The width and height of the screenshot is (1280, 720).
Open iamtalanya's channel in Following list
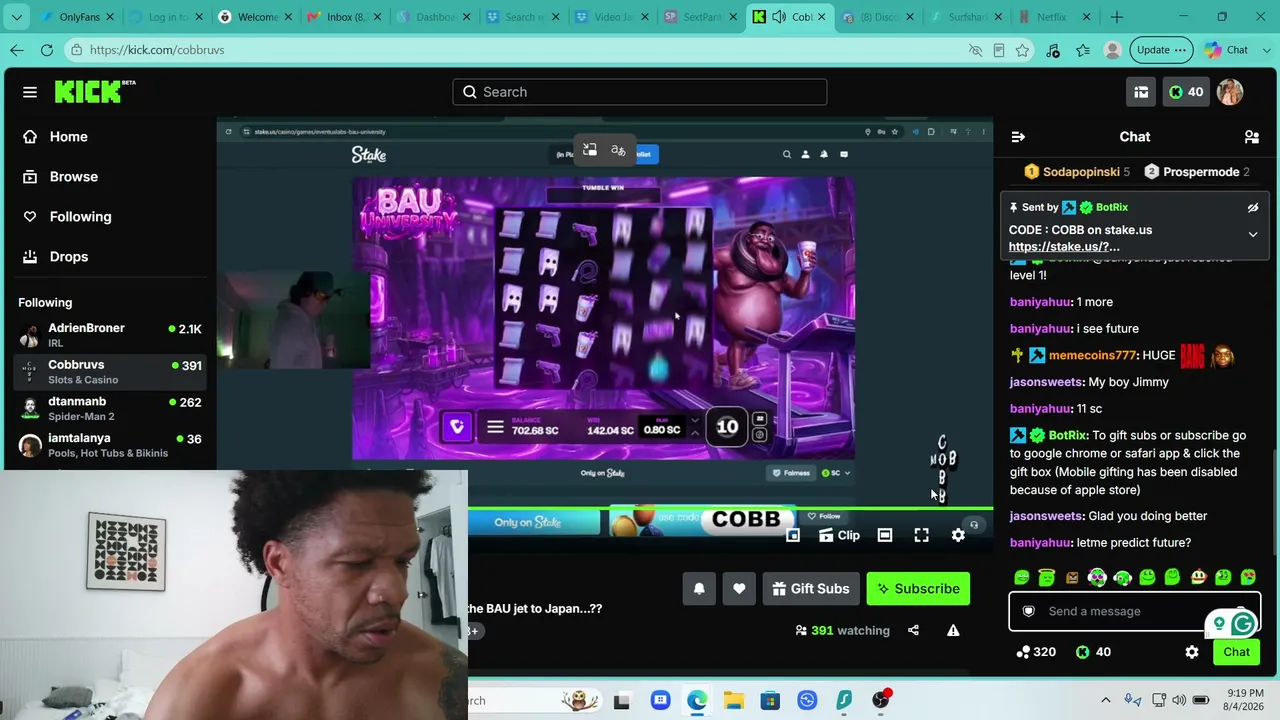(x=110, y=445)
